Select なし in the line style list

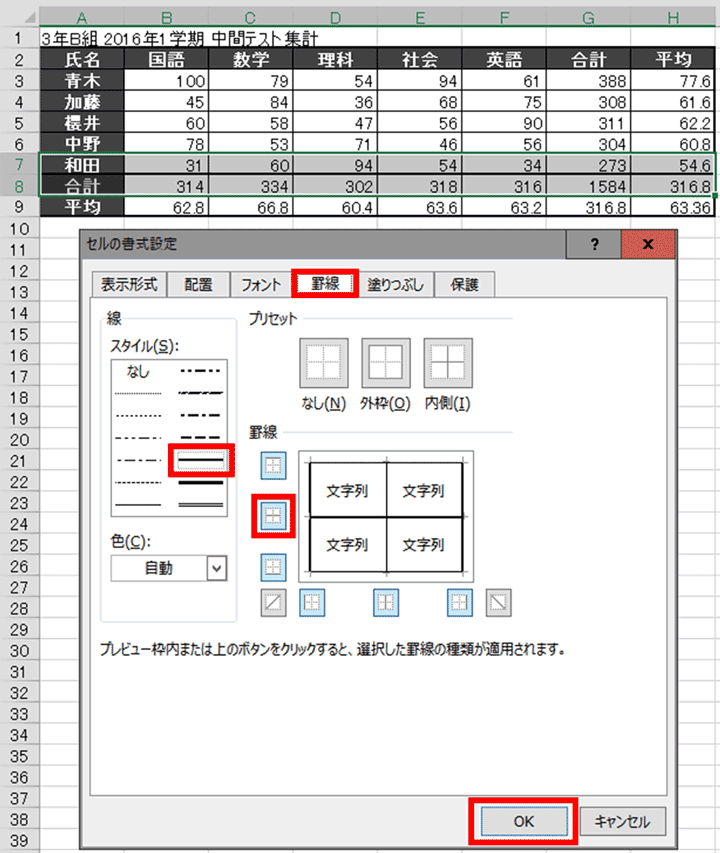pyautogui.click(x=138, y=372)
